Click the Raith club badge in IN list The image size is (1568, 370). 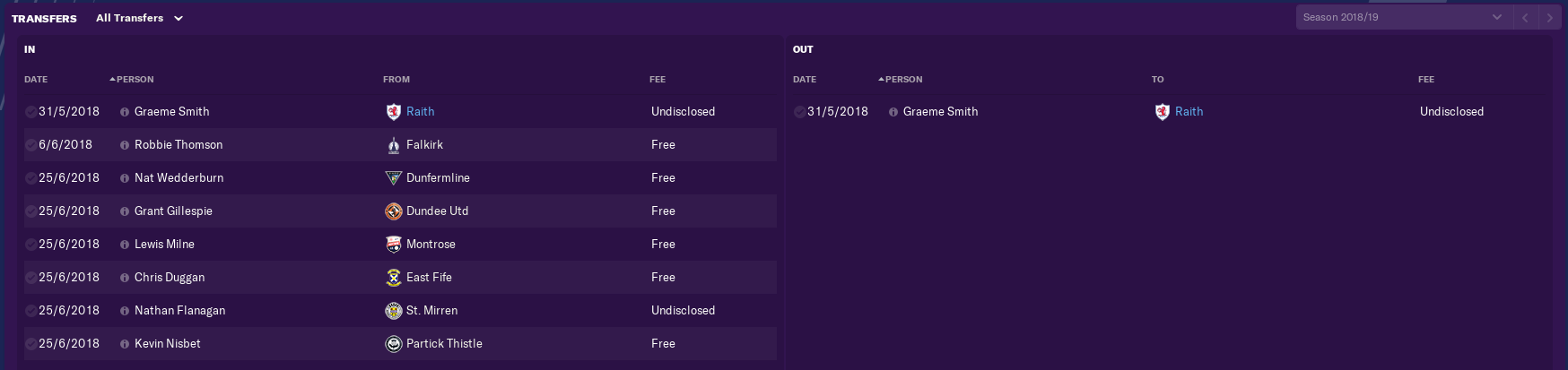point(393,112)
